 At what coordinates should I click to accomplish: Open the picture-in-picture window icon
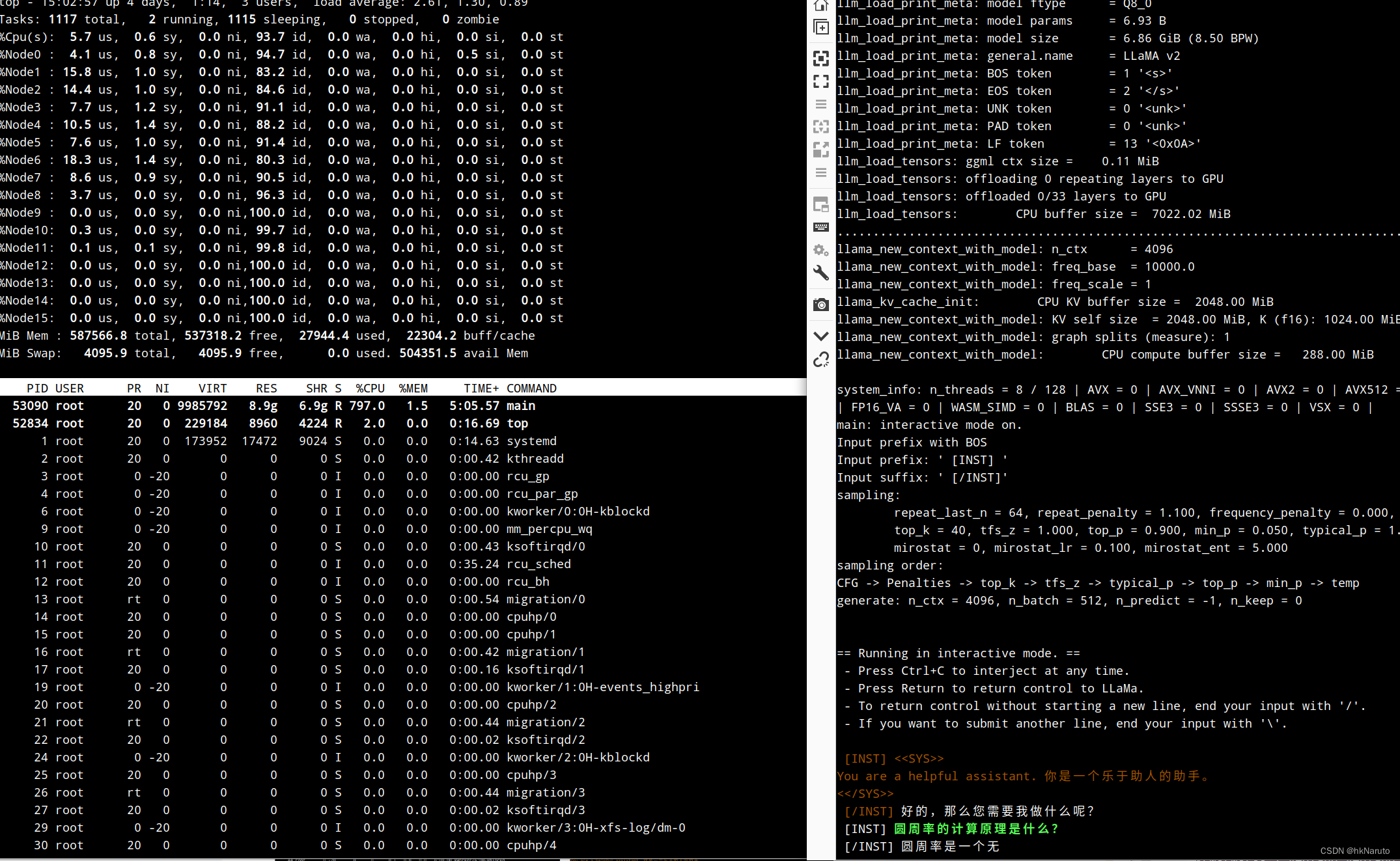(x=821, y=204)
